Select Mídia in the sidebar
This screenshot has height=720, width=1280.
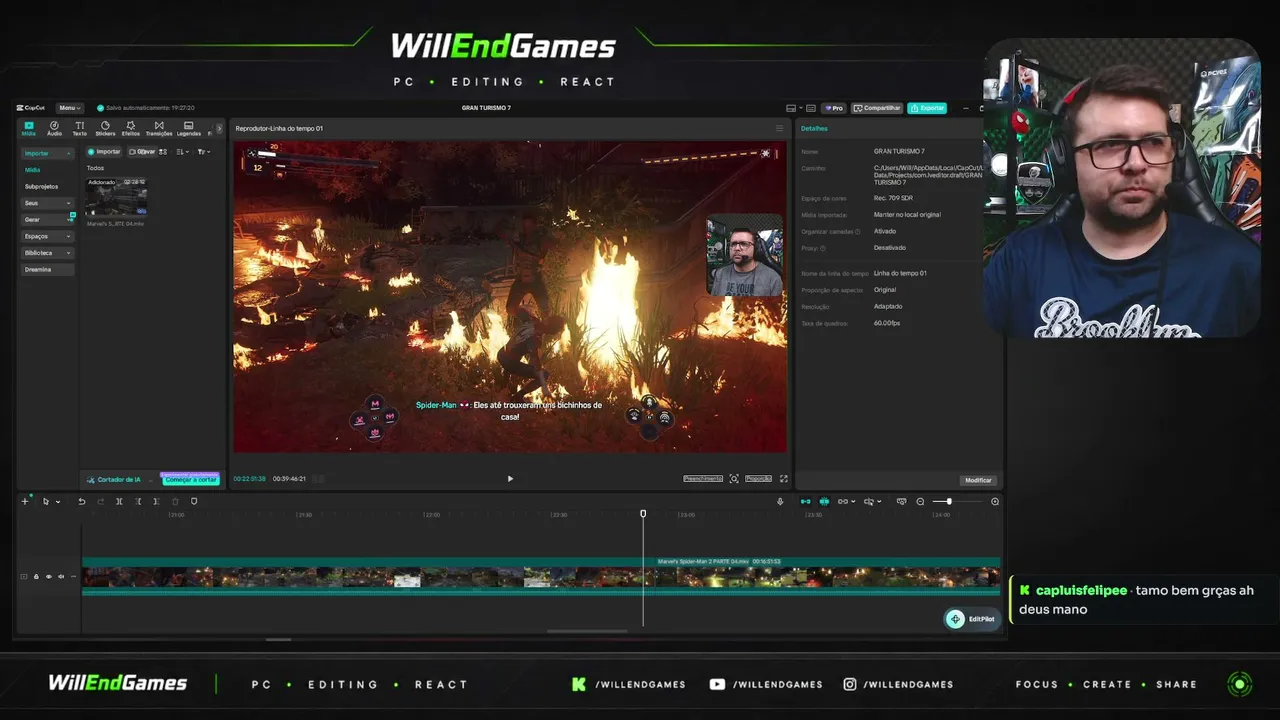pos(33,170)
